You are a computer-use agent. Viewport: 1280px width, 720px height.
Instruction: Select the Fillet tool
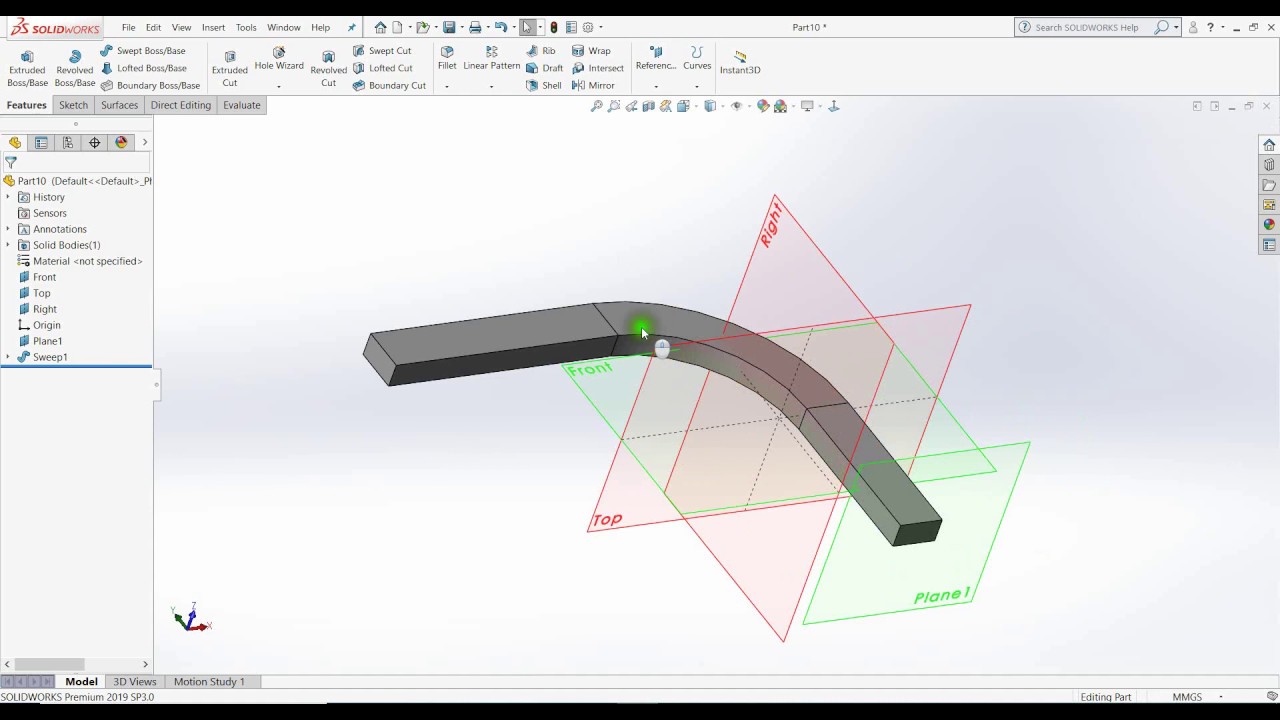coord(447,59)
